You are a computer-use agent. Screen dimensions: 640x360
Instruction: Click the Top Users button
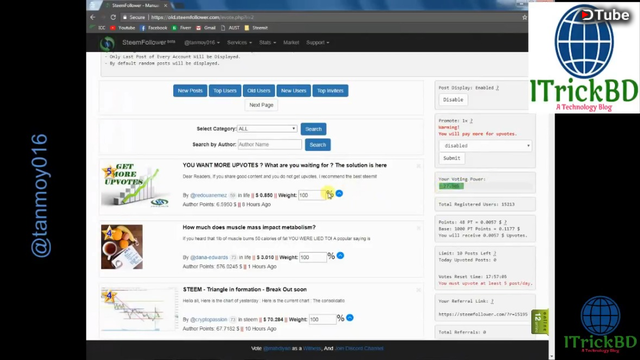225,91
